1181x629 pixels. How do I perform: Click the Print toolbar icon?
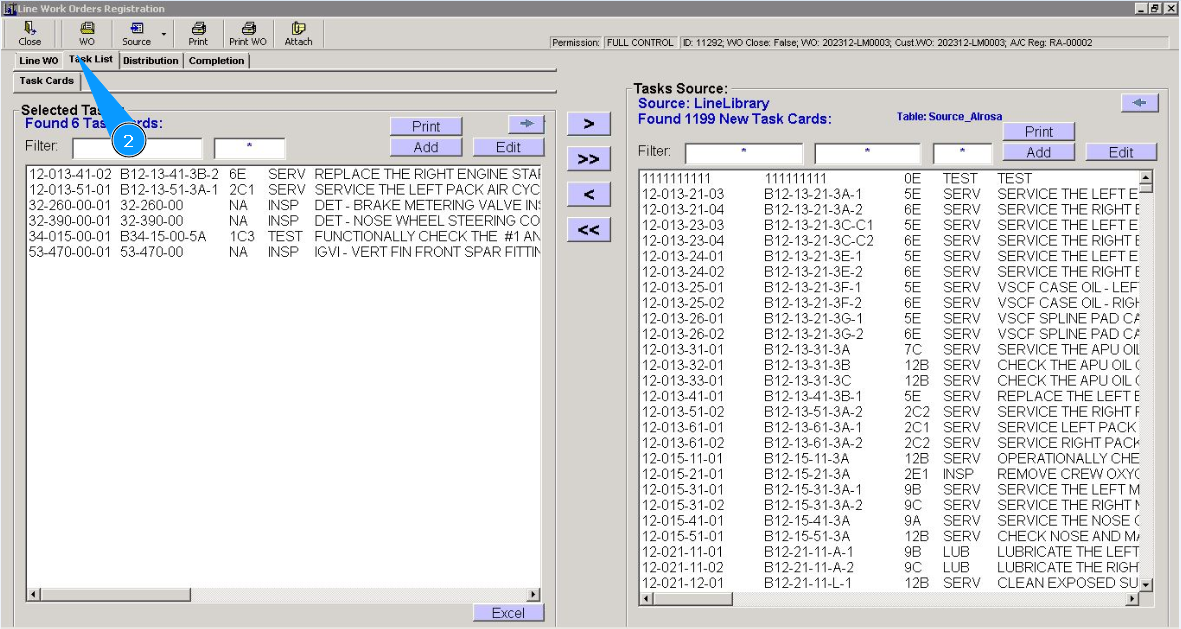point(198,34)
